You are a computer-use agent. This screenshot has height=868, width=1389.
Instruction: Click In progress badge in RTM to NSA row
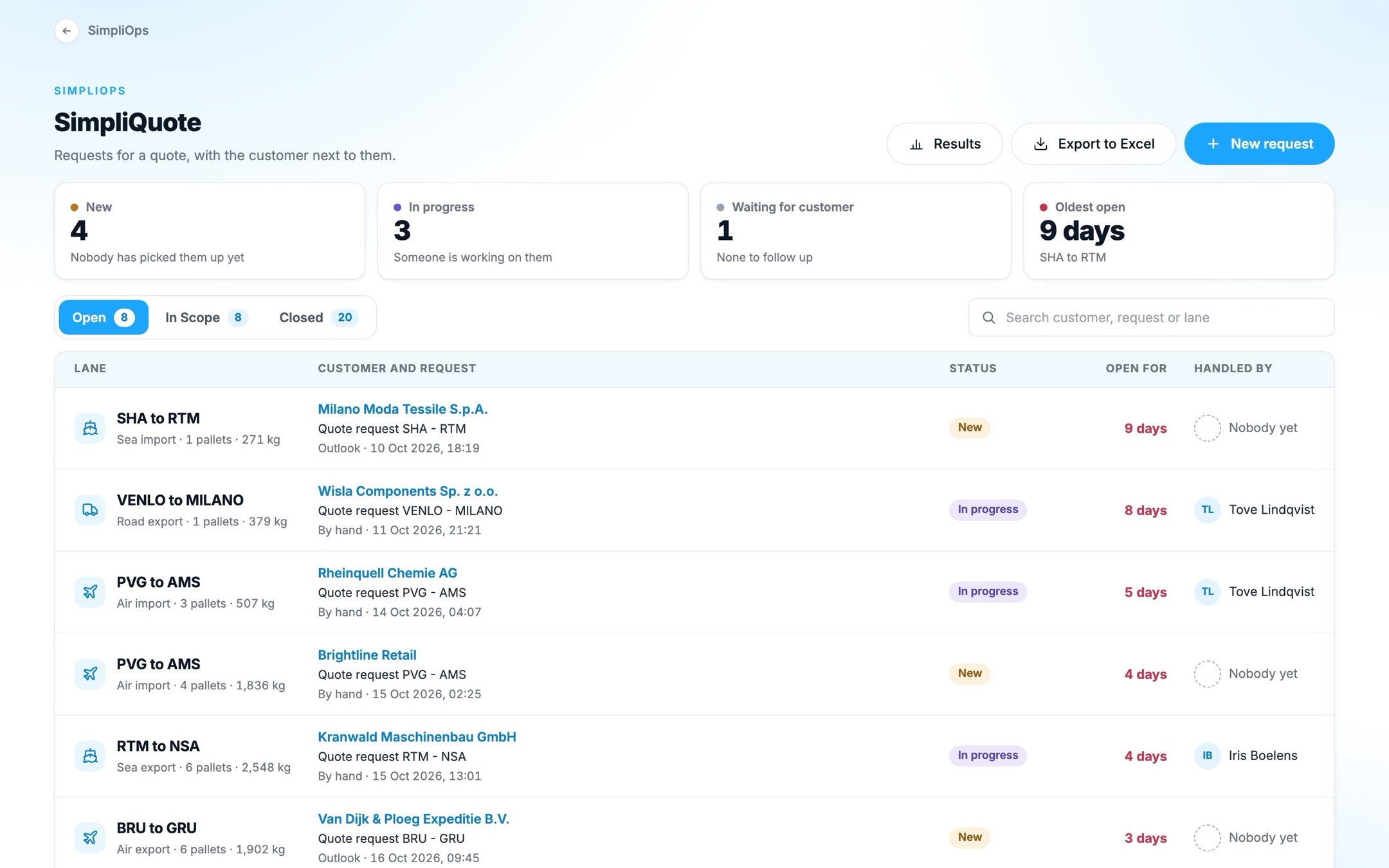tap(988, 755)
